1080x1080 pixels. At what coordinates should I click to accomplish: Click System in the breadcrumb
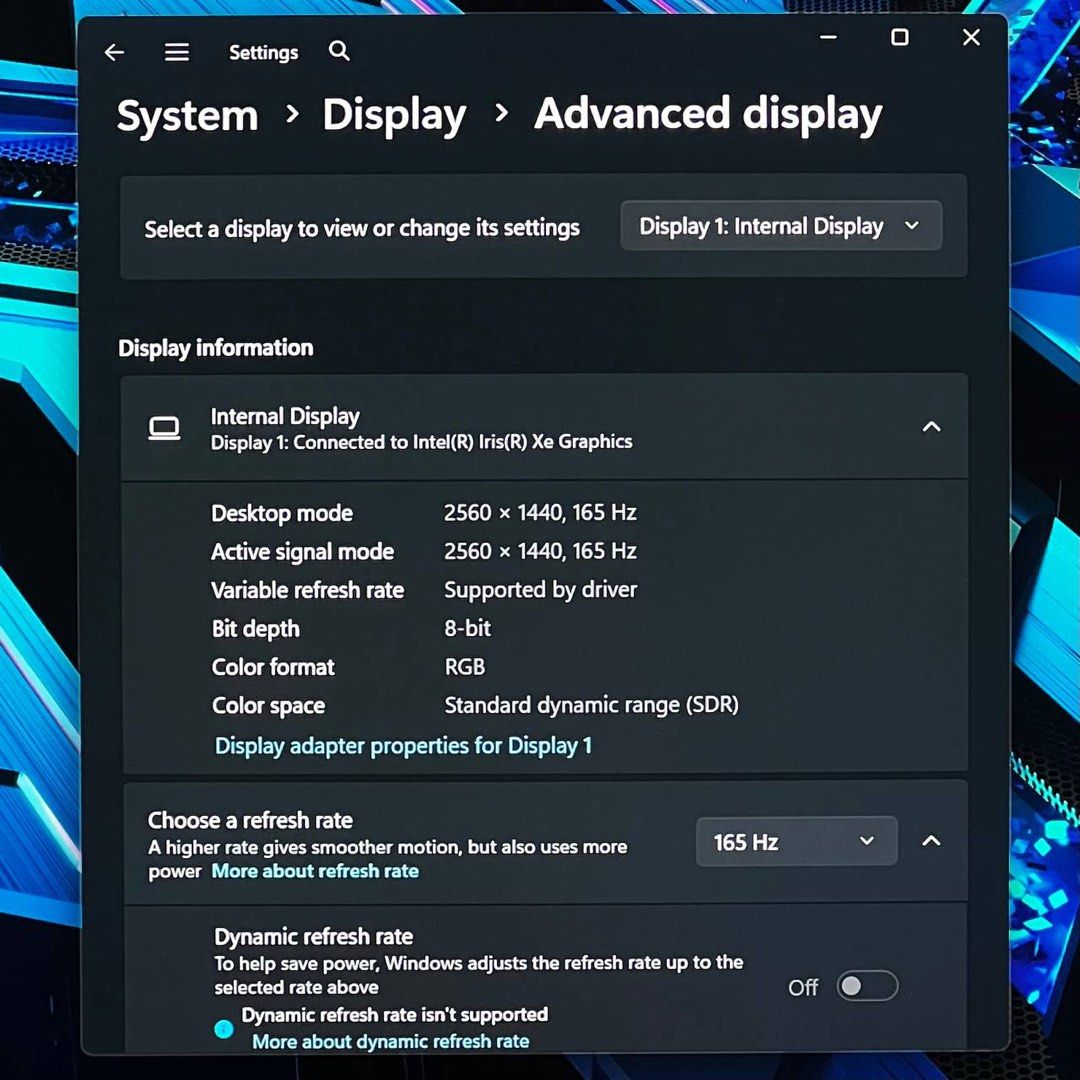tap(186, 114)
